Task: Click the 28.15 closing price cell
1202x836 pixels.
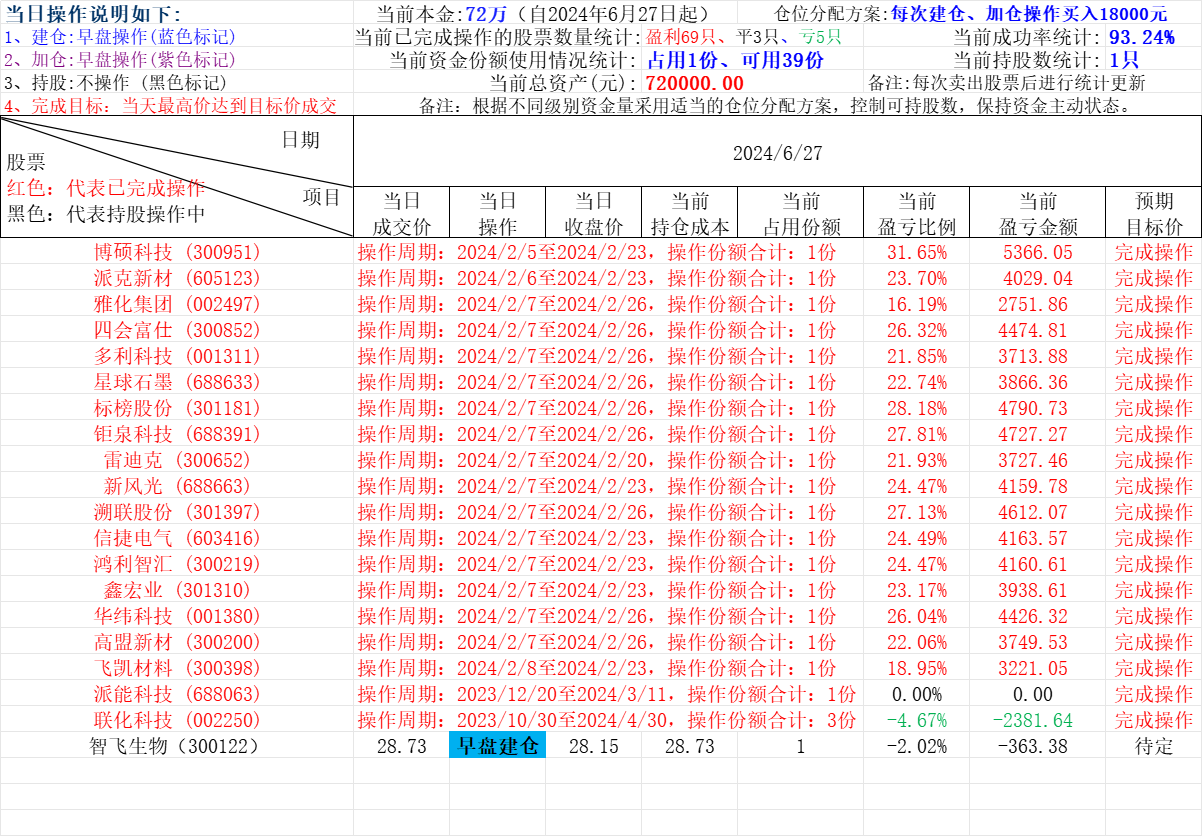Action: 593,746
